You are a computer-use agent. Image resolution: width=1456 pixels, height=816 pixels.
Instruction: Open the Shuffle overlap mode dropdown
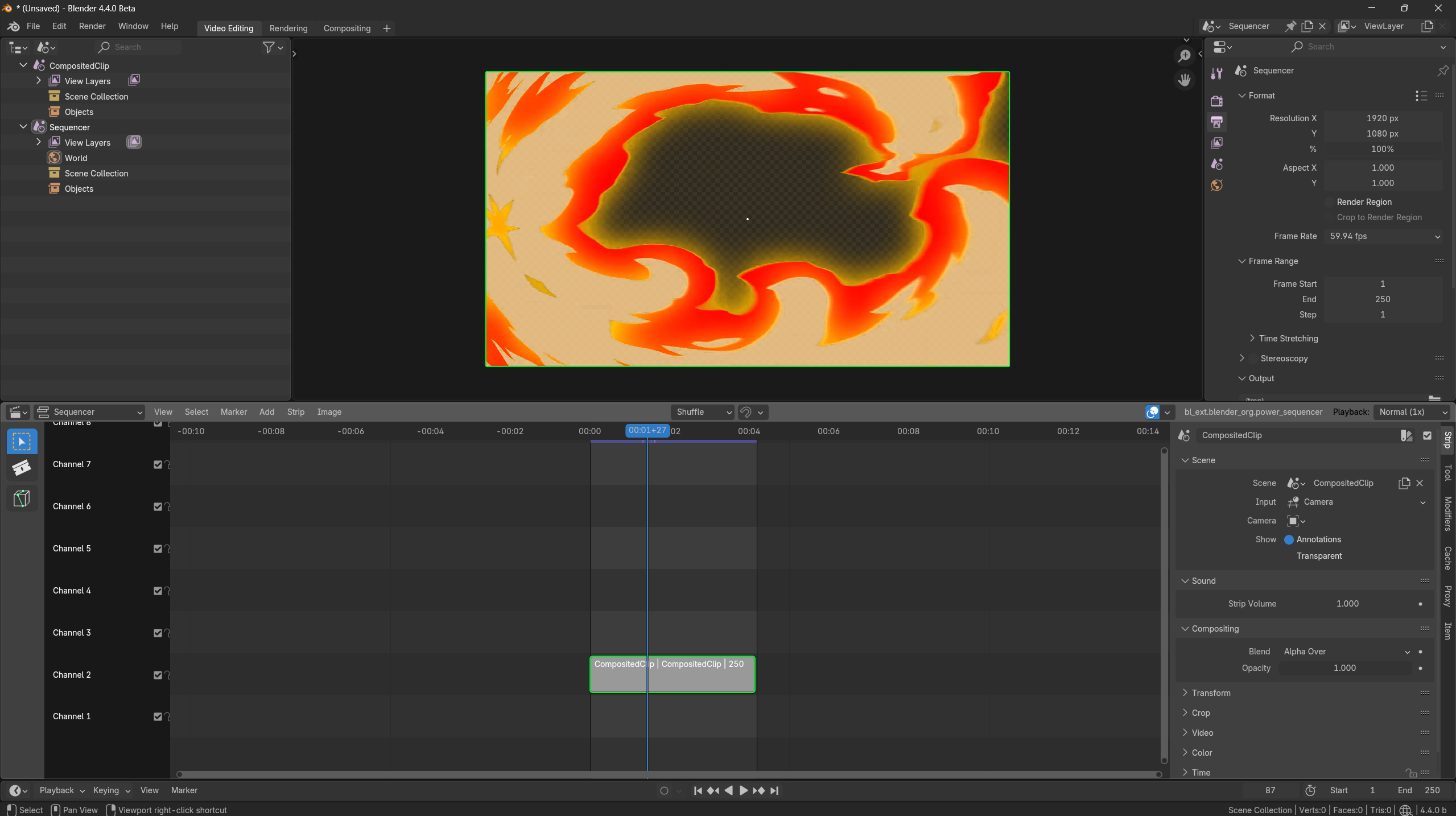703,412
